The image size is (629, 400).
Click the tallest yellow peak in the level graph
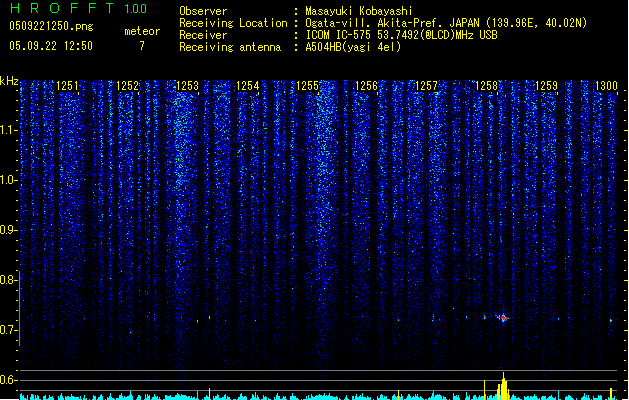tap(503, 386)
